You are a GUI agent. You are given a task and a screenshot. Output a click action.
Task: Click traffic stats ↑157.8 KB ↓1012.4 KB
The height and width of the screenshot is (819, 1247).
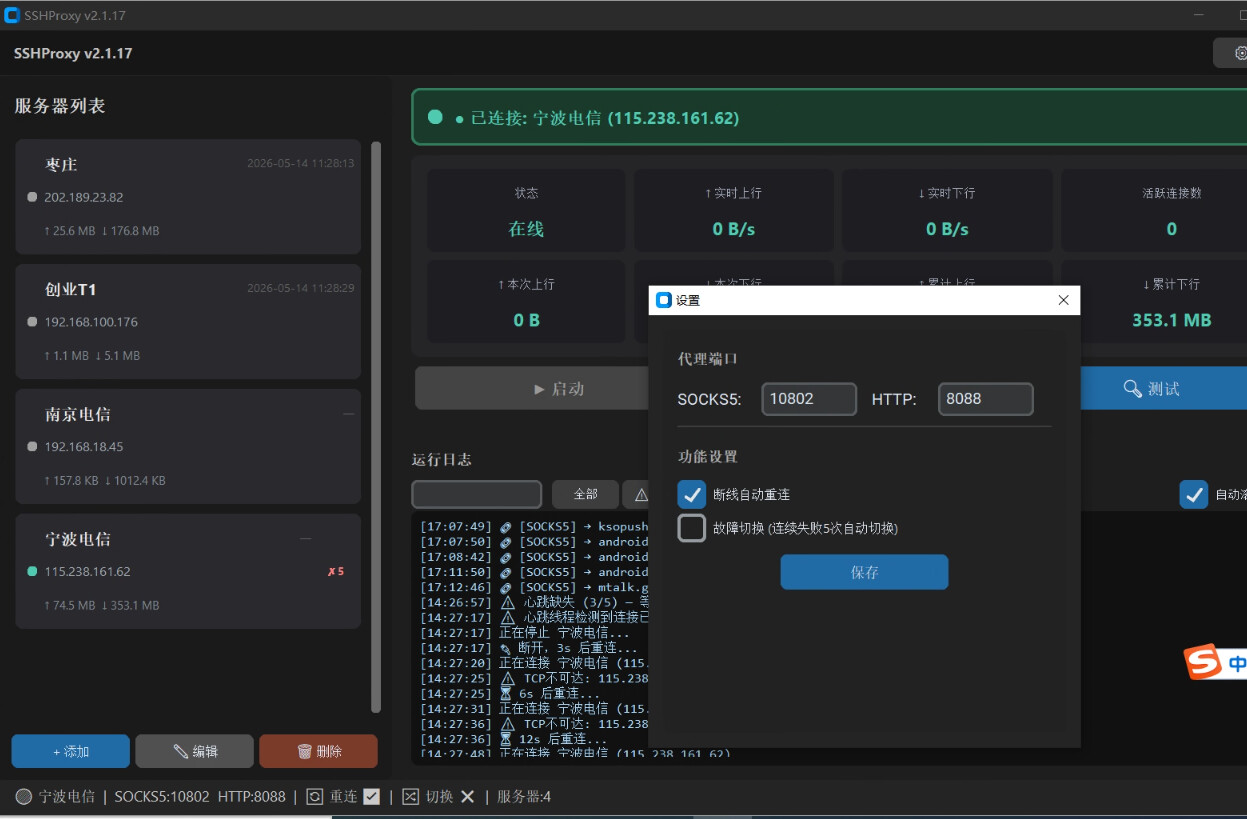pos(105,481)
